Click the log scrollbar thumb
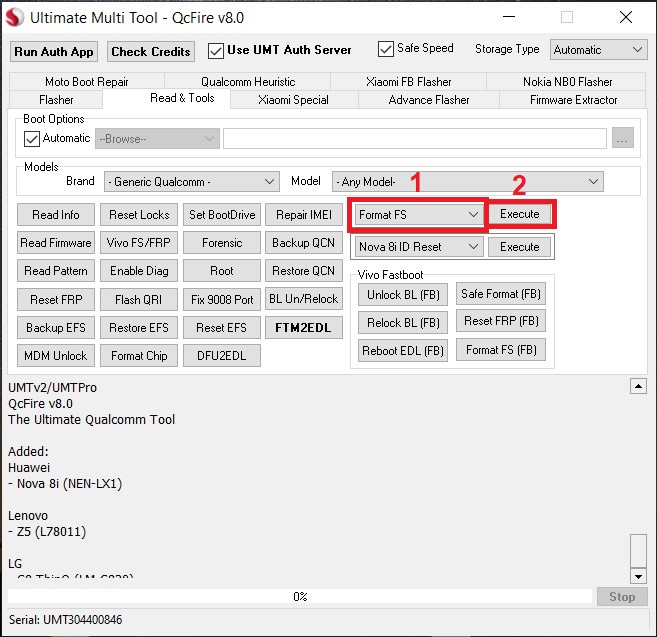657x637 pixels. tap(638, 551)
